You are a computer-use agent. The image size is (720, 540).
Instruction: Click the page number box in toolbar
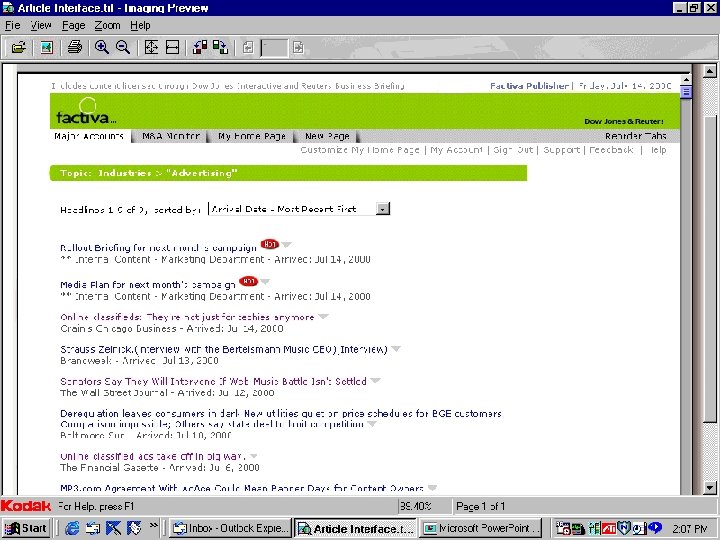coord(274,47)
